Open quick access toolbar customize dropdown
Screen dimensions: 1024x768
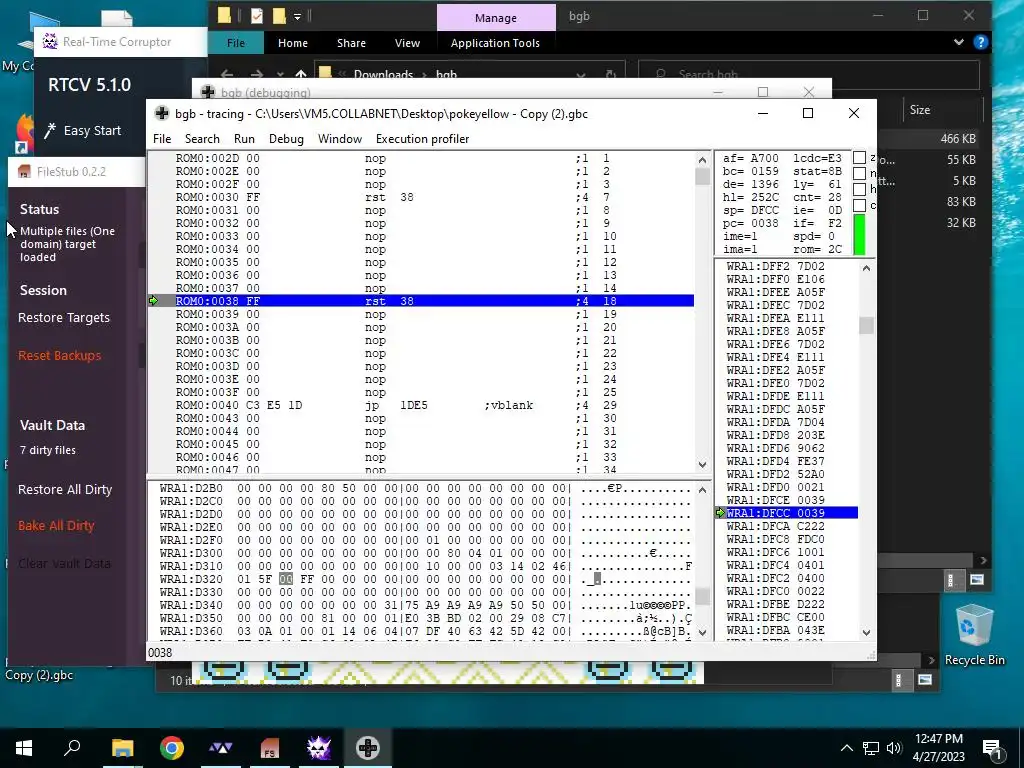pos(297,16)
